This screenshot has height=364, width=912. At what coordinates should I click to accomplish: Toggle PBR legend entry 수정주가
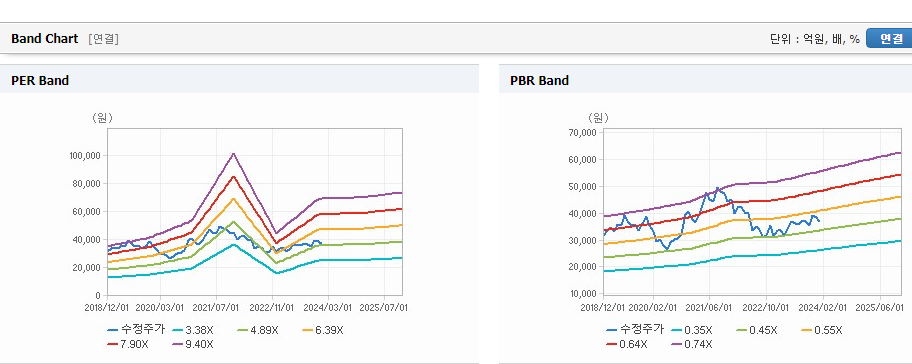point(635,330)
